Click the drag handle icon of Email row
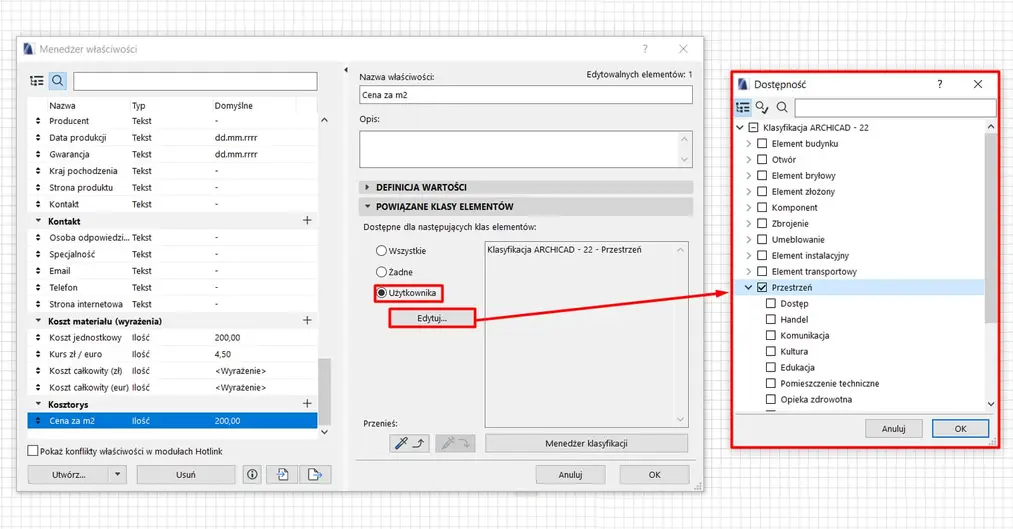 pyautogui.click(x=37, y=271)
